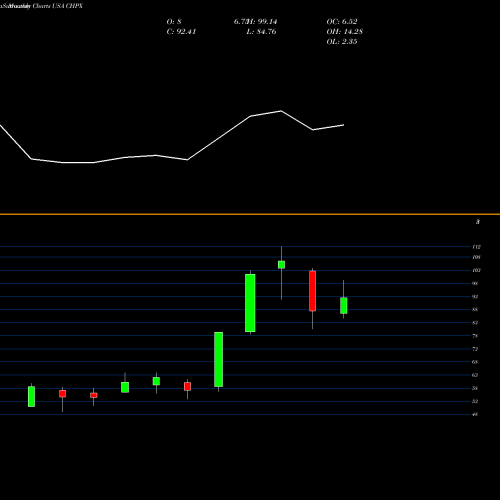
Task: Click the peak of the white line
Action: pos(281,111)
